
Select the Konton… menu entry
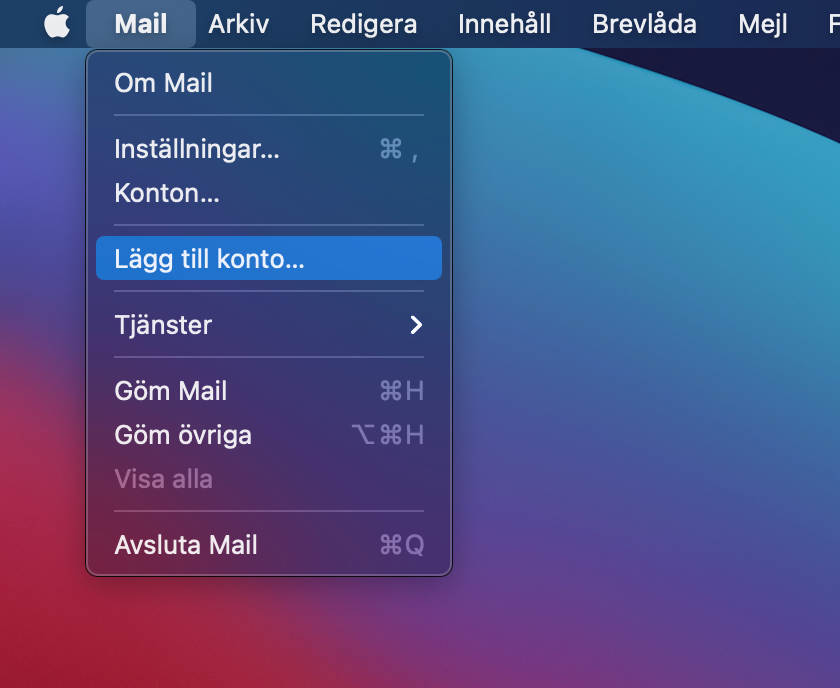coord(269,193)
